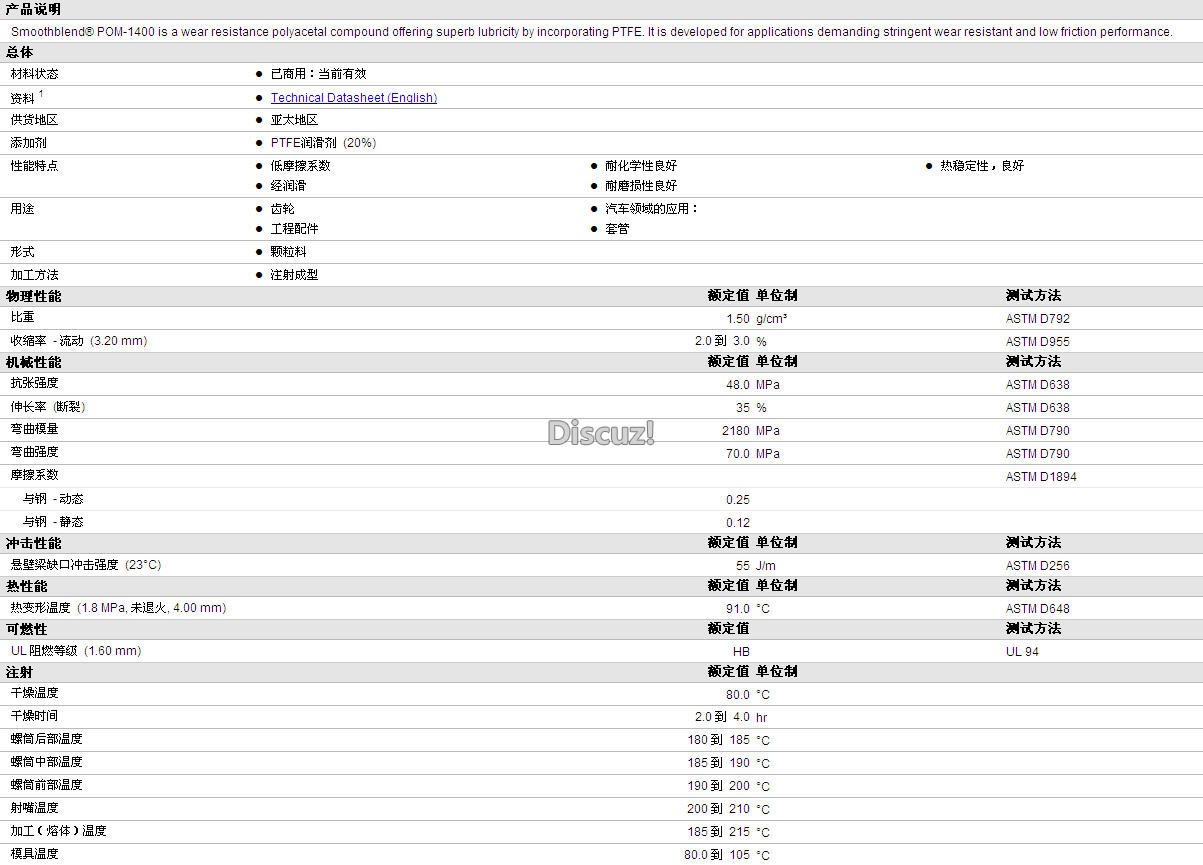1203x865 pixels.
Task: Click the 颗粒料 form value
Action: click(288, 252)
